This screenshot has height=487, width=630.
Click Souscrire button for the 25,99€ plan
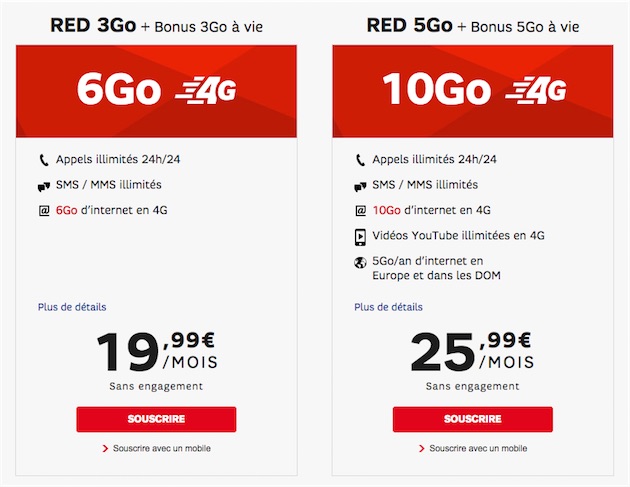tap(473, 419)
